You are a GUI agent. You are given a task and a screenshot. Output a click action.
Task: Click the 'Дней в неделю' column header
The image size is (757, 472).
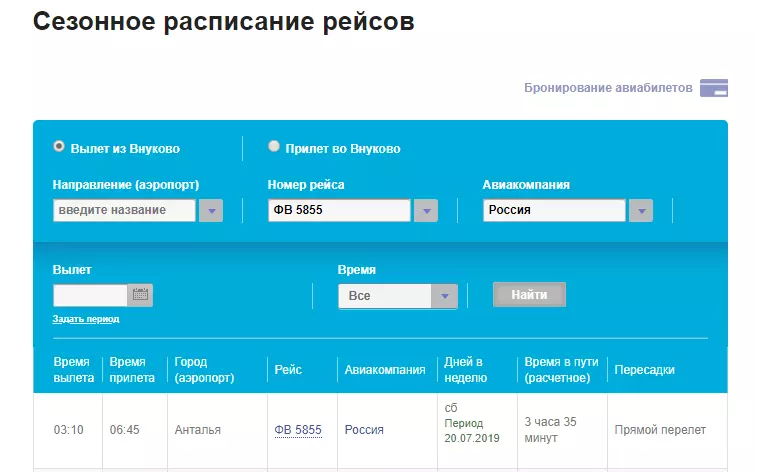(x=465, y=370)
